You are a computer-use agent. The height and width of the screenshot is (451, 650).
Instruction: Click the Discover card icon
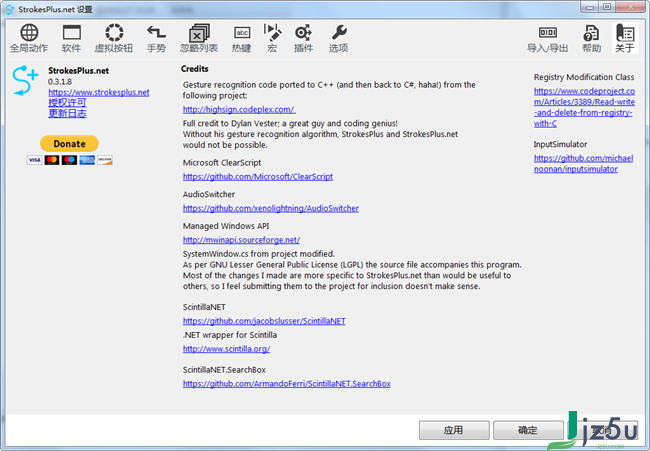(105, 160)
